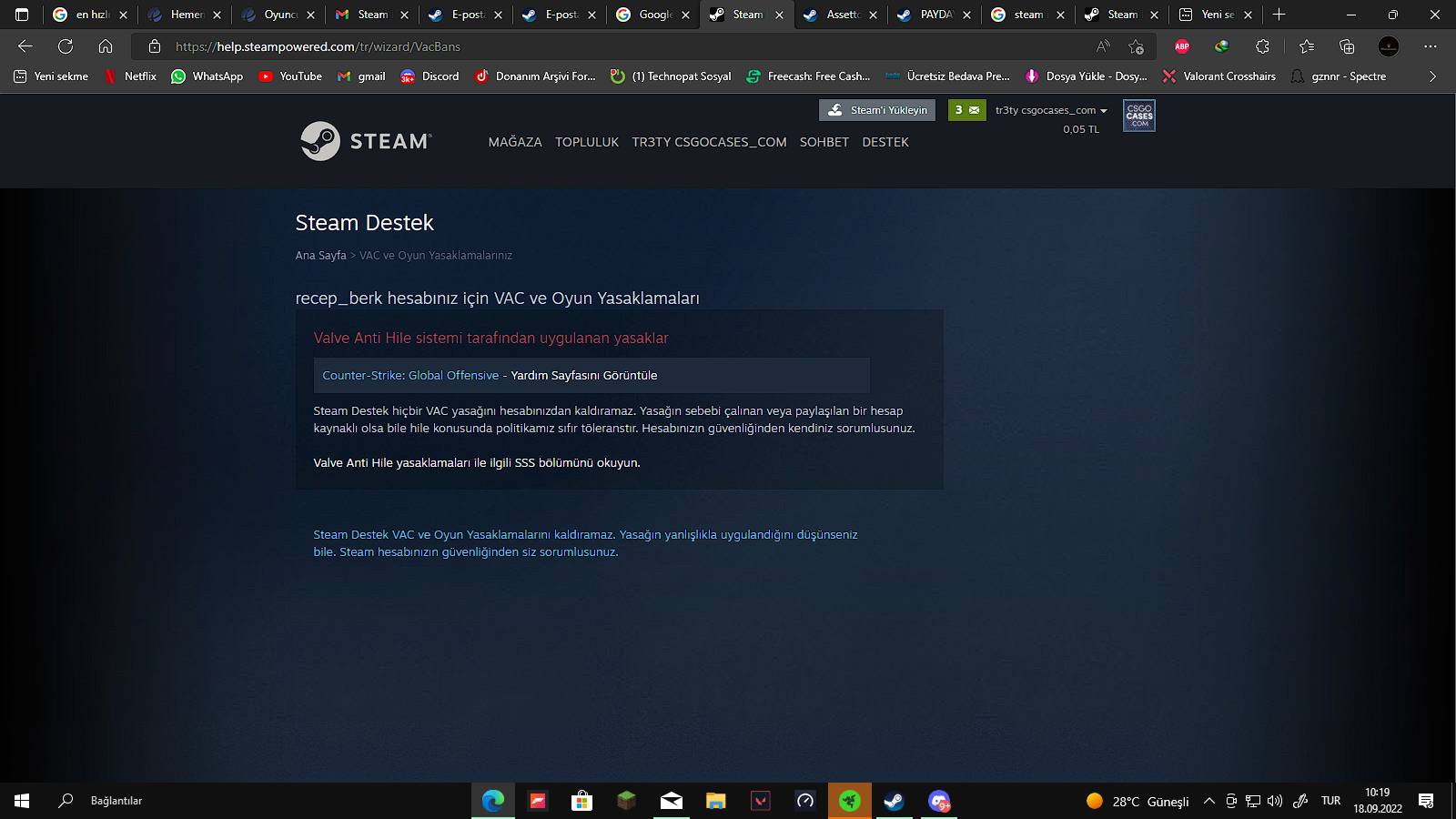Add page to favorites star icon
The image size is (1456, 819).
1136,46
